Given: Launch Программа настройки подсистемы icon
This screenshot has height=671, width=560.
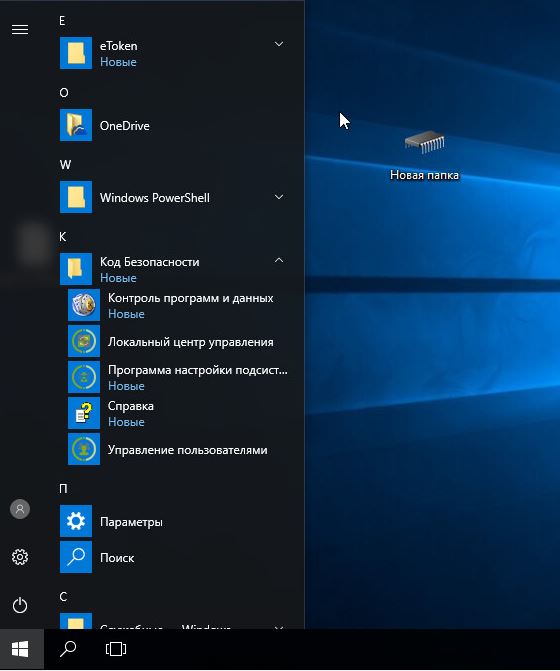Looking at the screenshot, I should (x=84, y=377).
